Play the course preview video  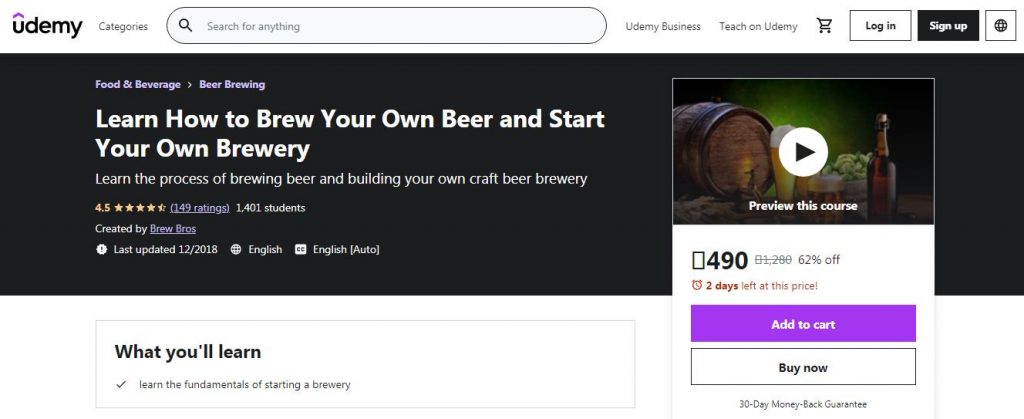click(x=803, y=152)
